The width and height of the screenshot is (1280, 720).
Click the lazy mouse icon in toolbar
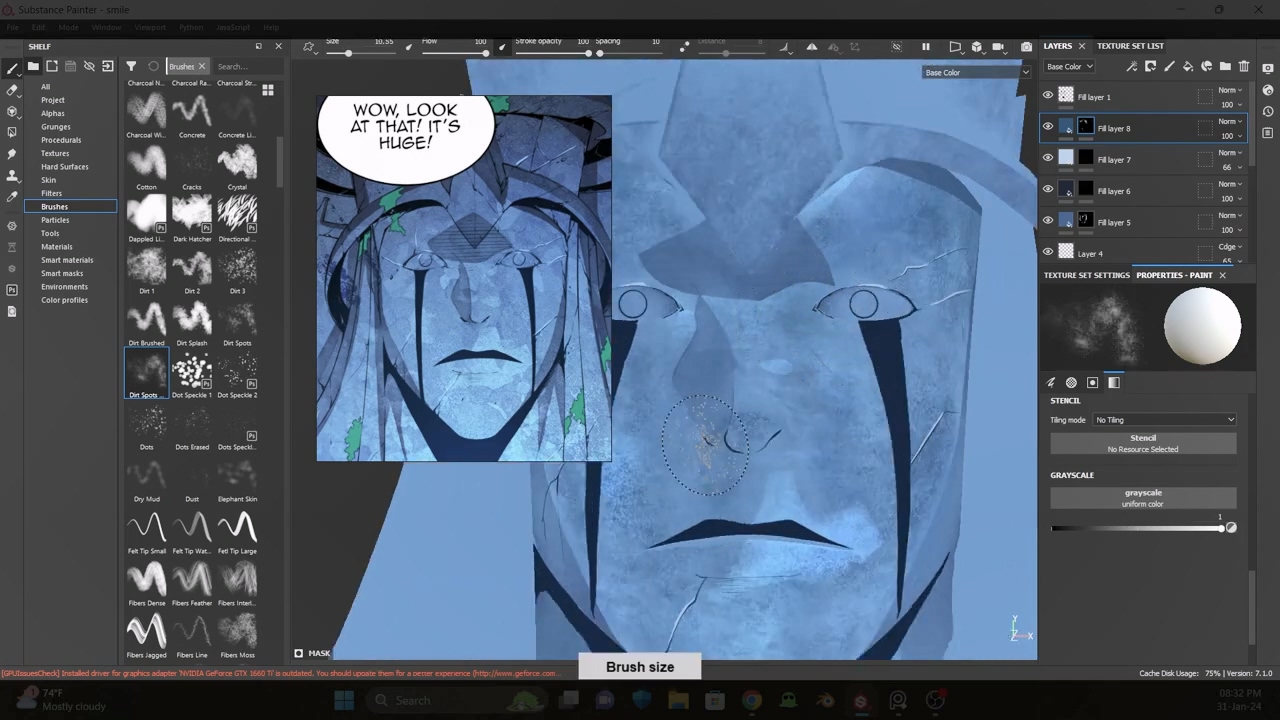coord(684,47)
